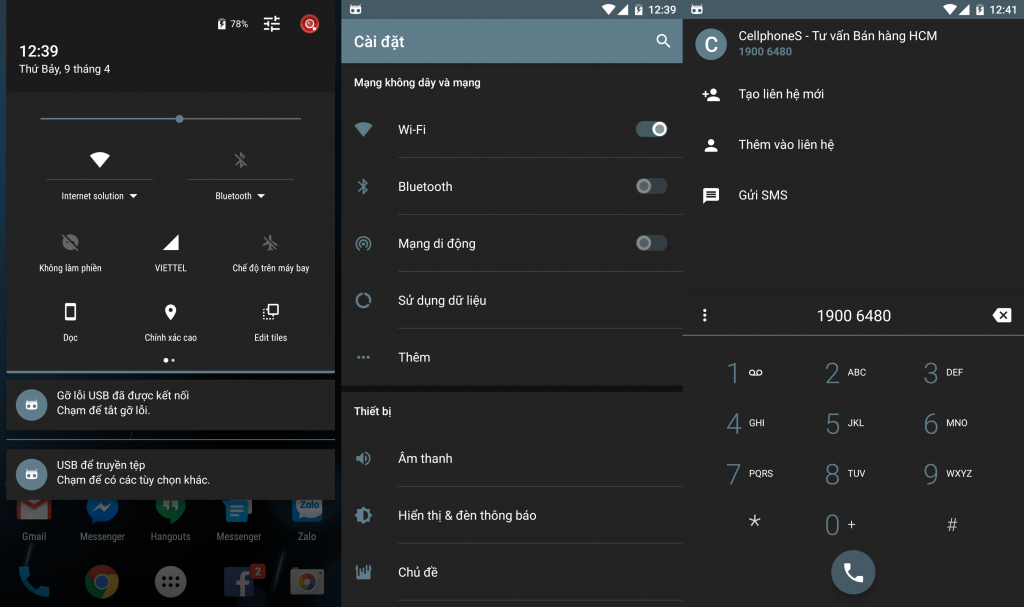Expand the Bluetooth dropdown in quick settings
This screenshot has width=1024, height=607.
click(240, 196)
